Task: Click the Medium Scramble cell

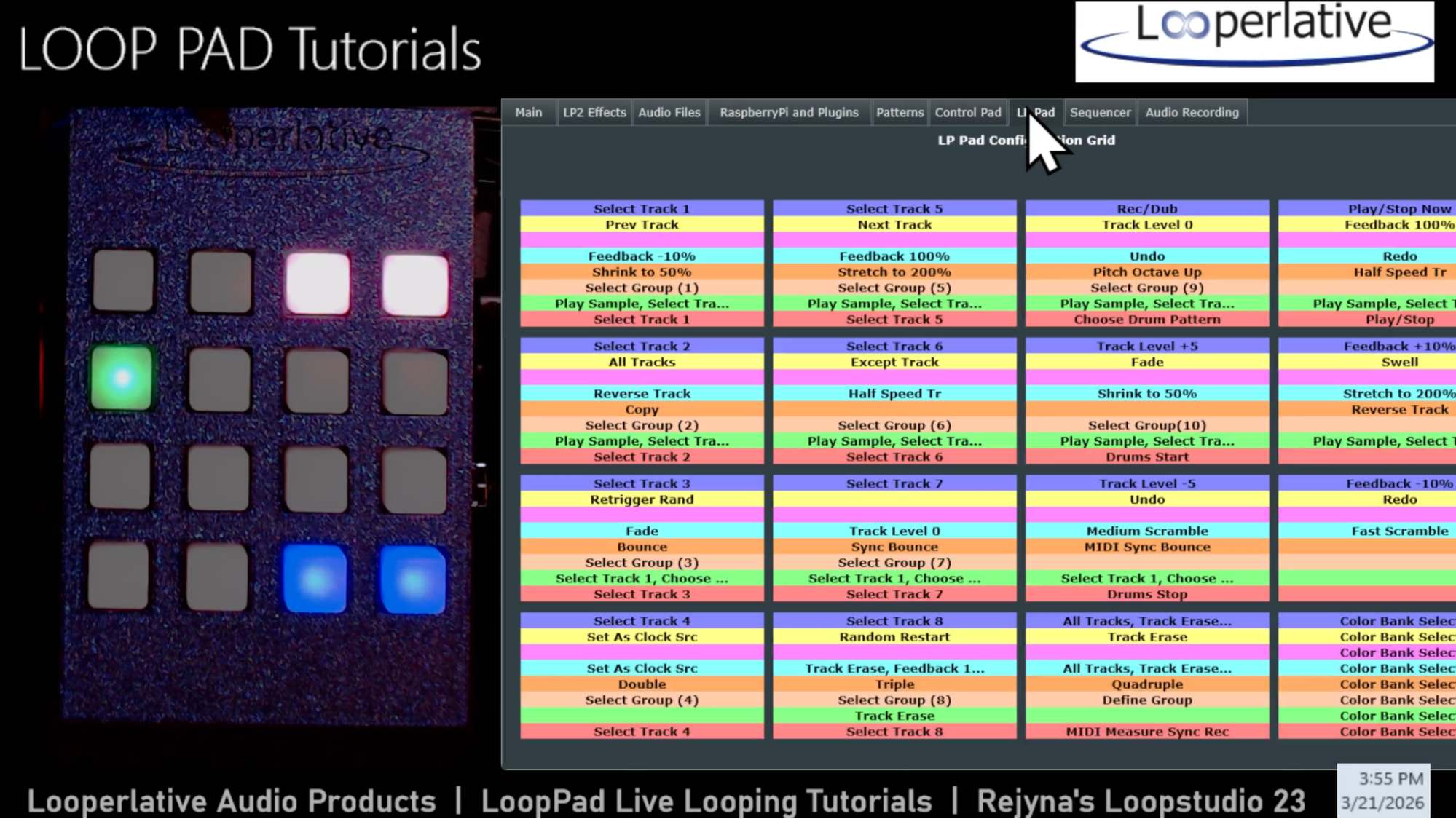Action: tap(1147, 531)
